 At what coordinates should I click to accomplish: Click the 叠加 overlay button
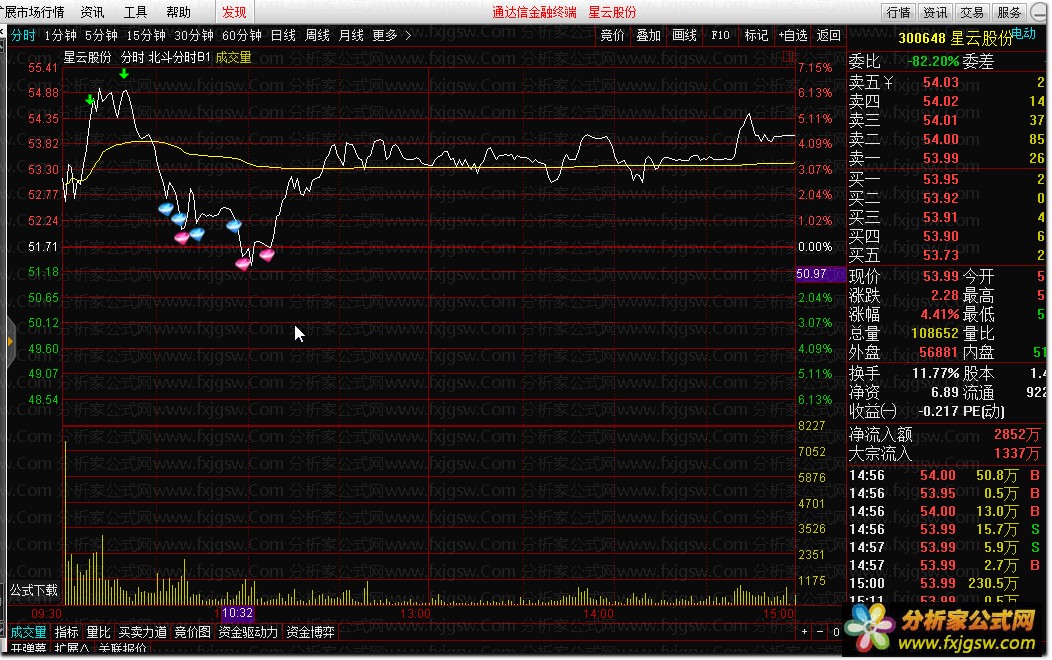tap(648, 36)
